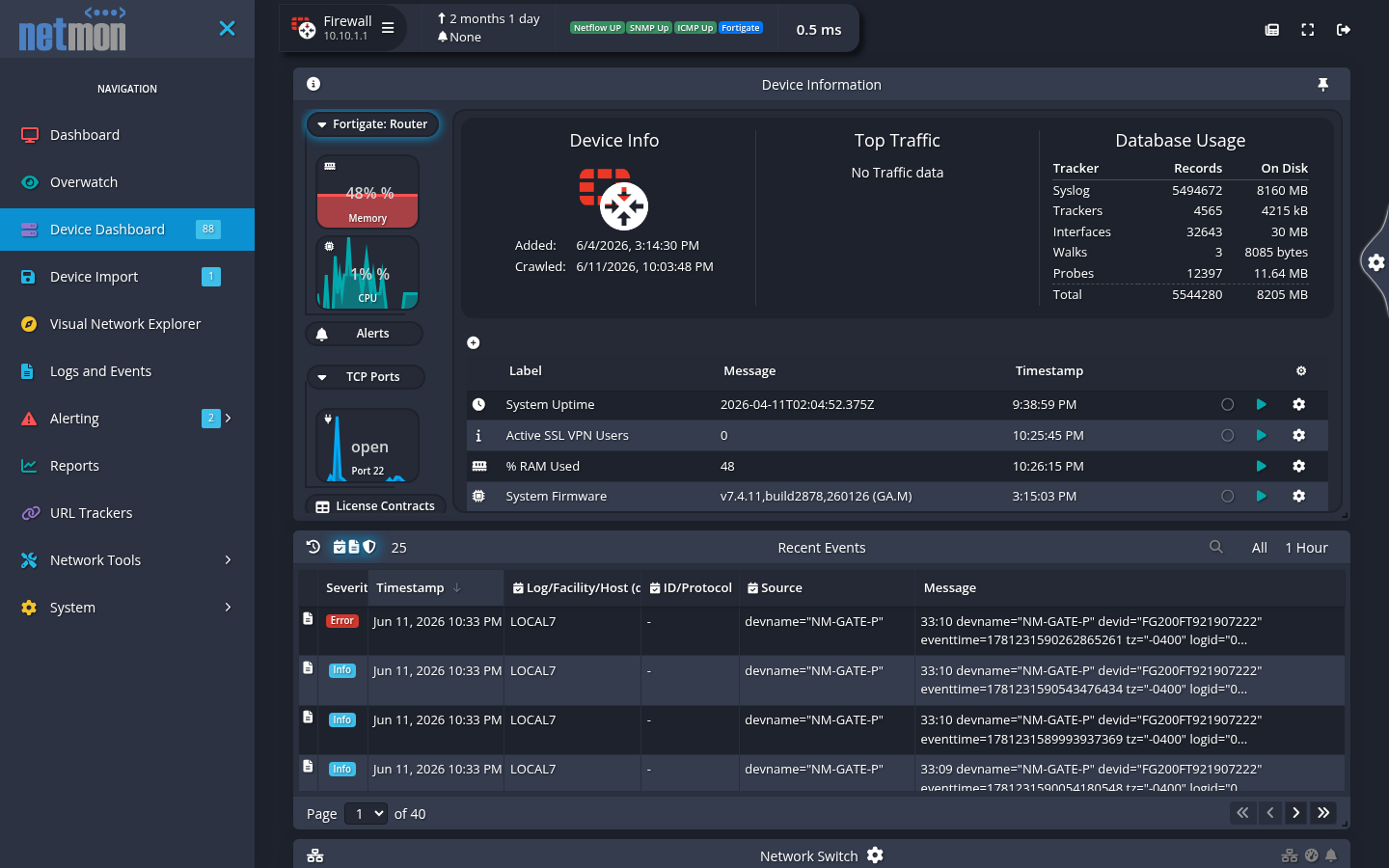
Task: Expand the Network Tools submenu
Action: pyautogui.click(x=127, y=560)
